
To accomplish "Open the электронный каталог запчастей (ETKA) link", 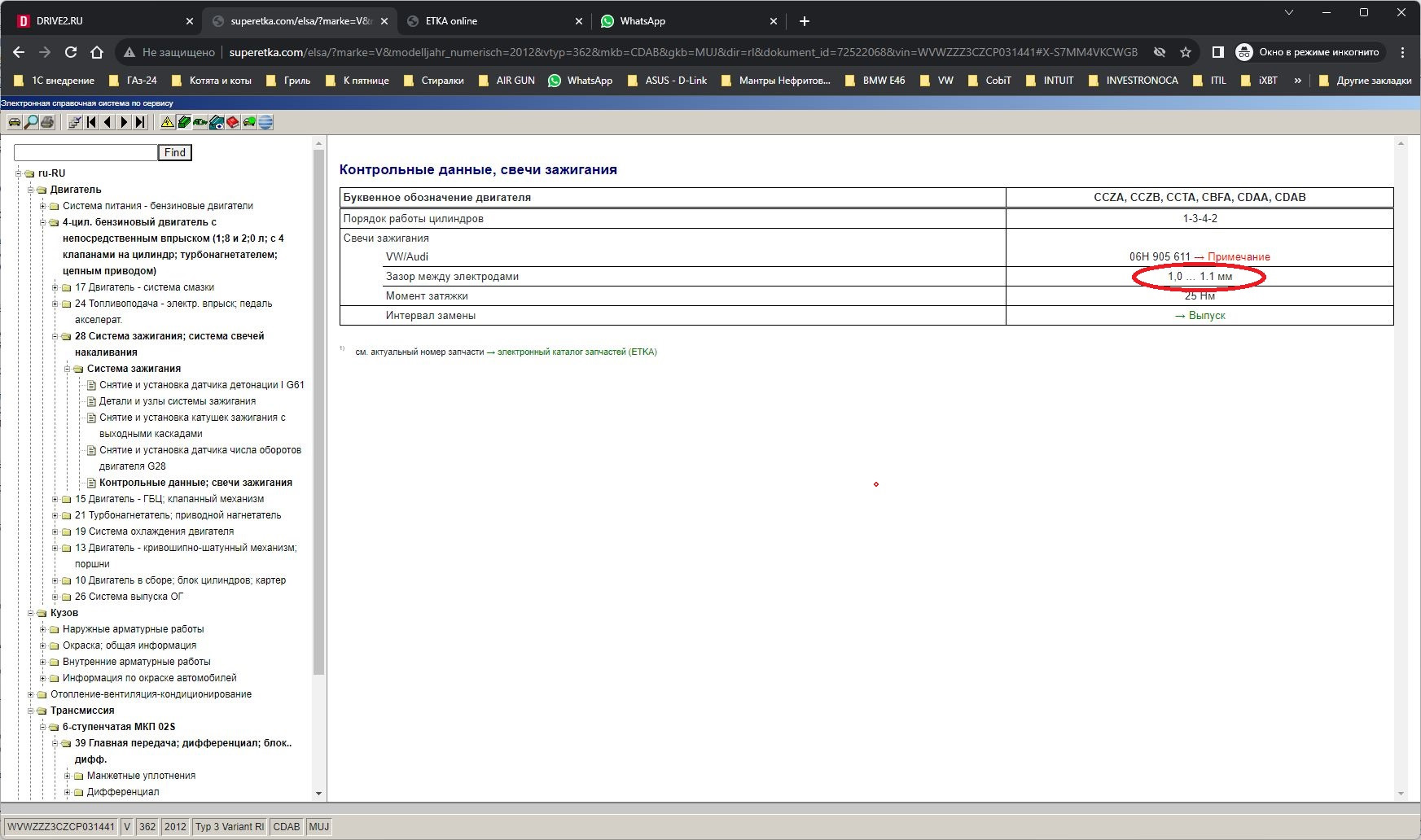I will [577, 352].
